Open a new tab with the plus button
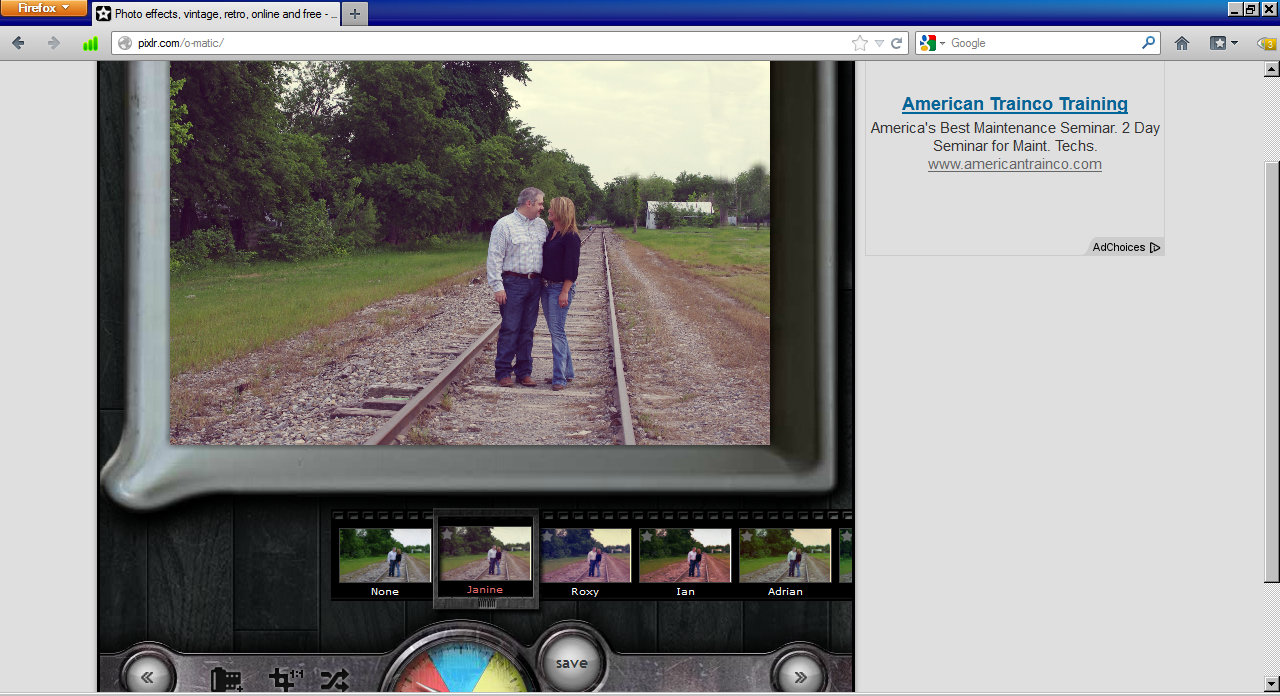Screen dimensions: 1280x696 point(355,14)
